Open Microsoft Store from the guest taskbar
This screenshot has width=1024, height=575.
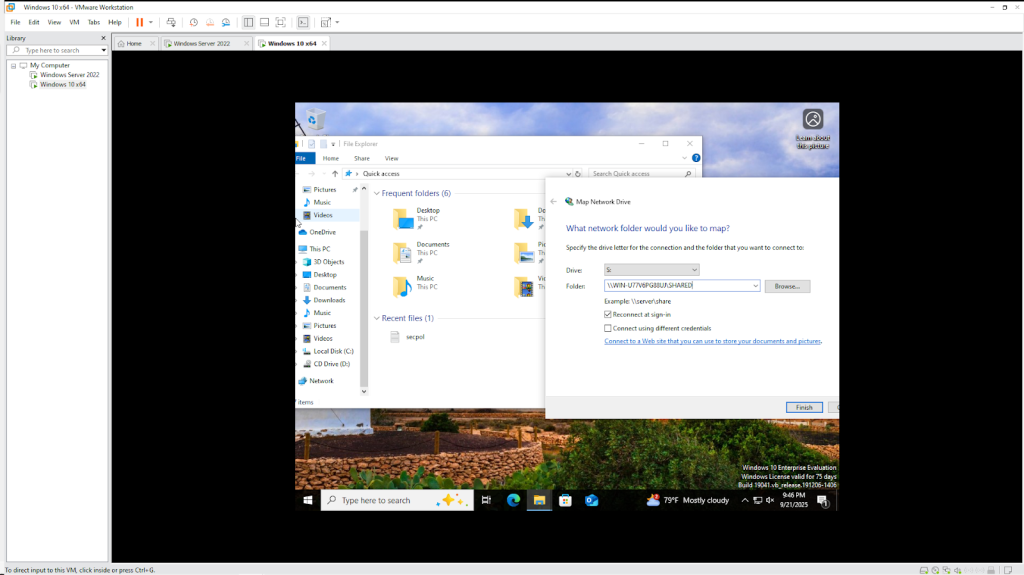point(565,500)
